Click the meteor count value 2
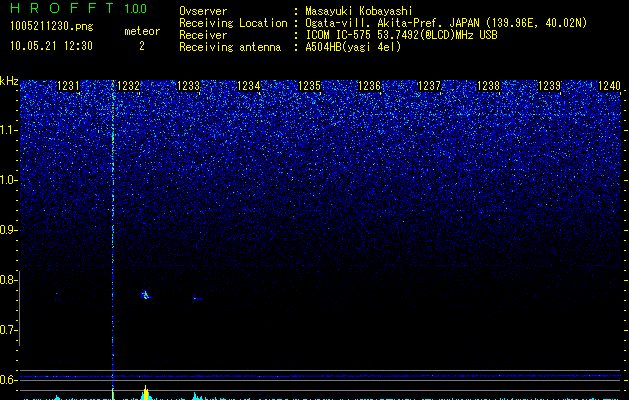Image resolution: width=629 pixels, height=400 pixels. (x=142, y=46)
